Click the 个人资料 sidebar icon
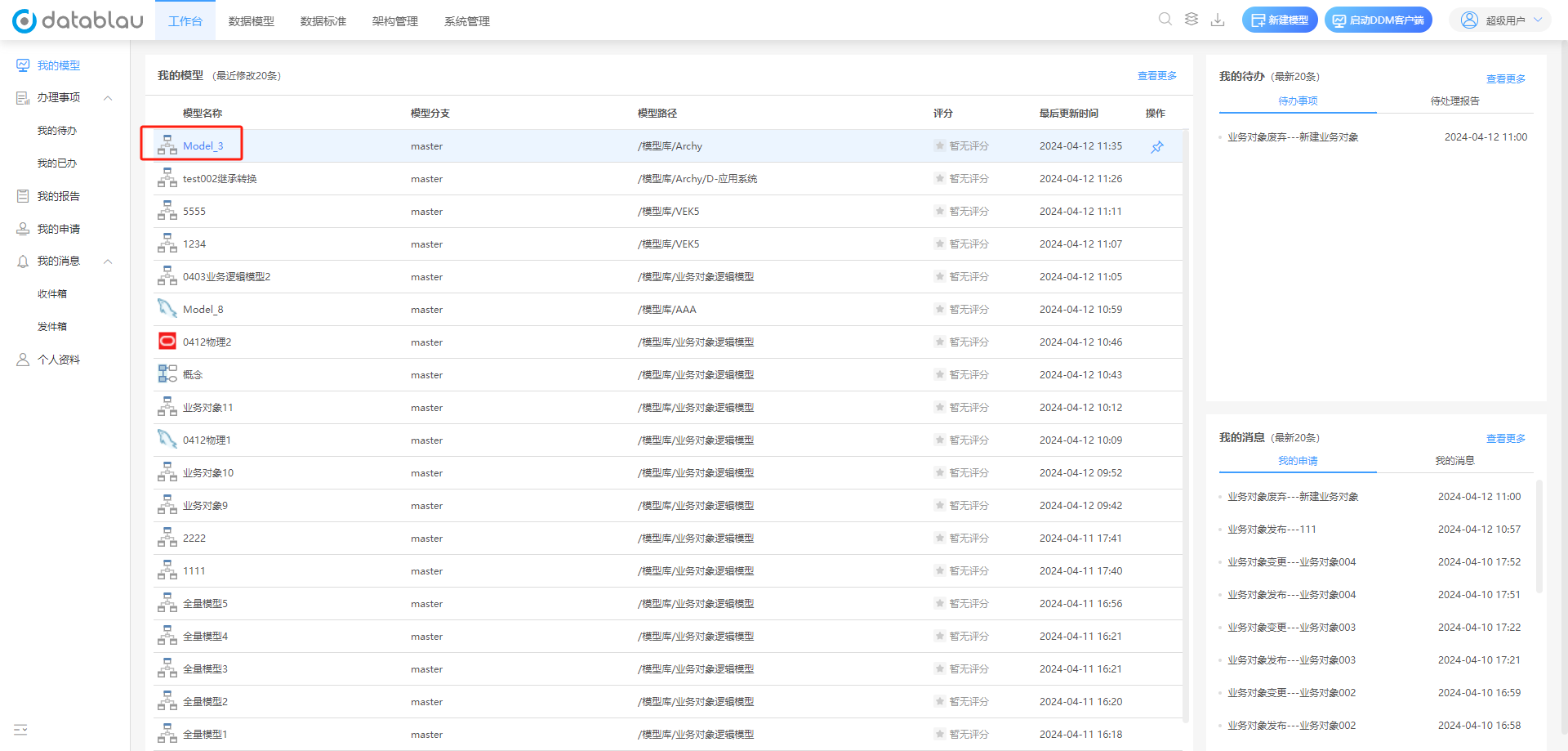This screenshot has width=1568, height=751. pyautogui.click(x=23, y=360)
